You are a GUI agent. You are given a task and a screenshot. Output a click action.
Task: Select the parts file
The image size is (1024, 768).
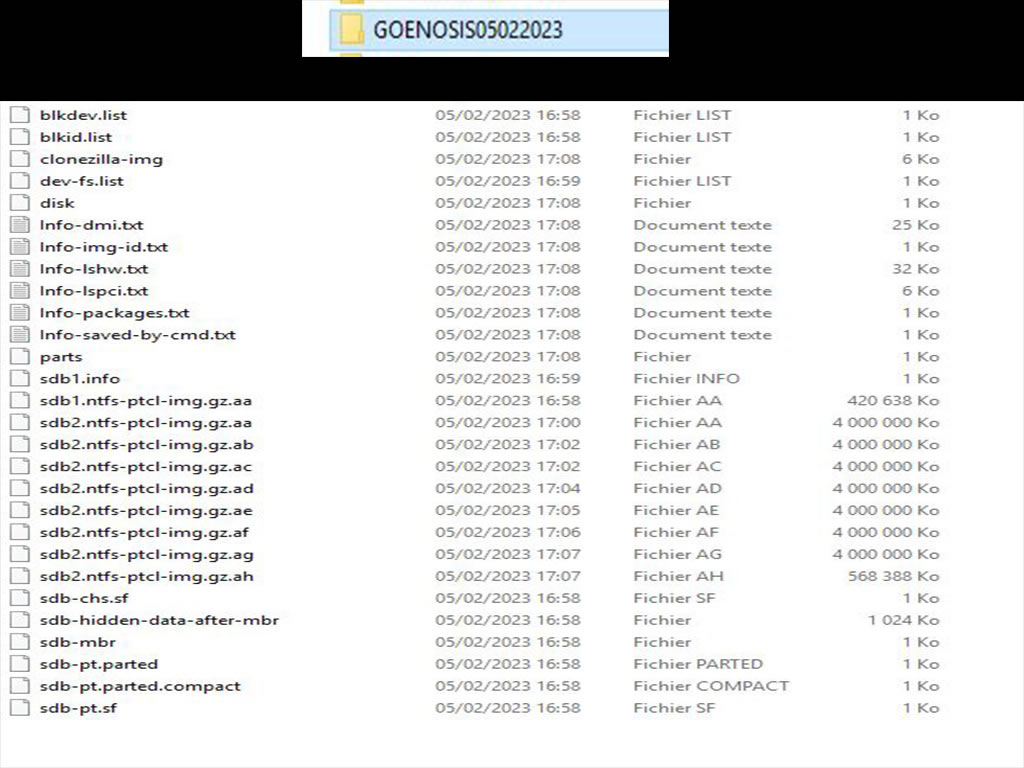coord(61,357)
